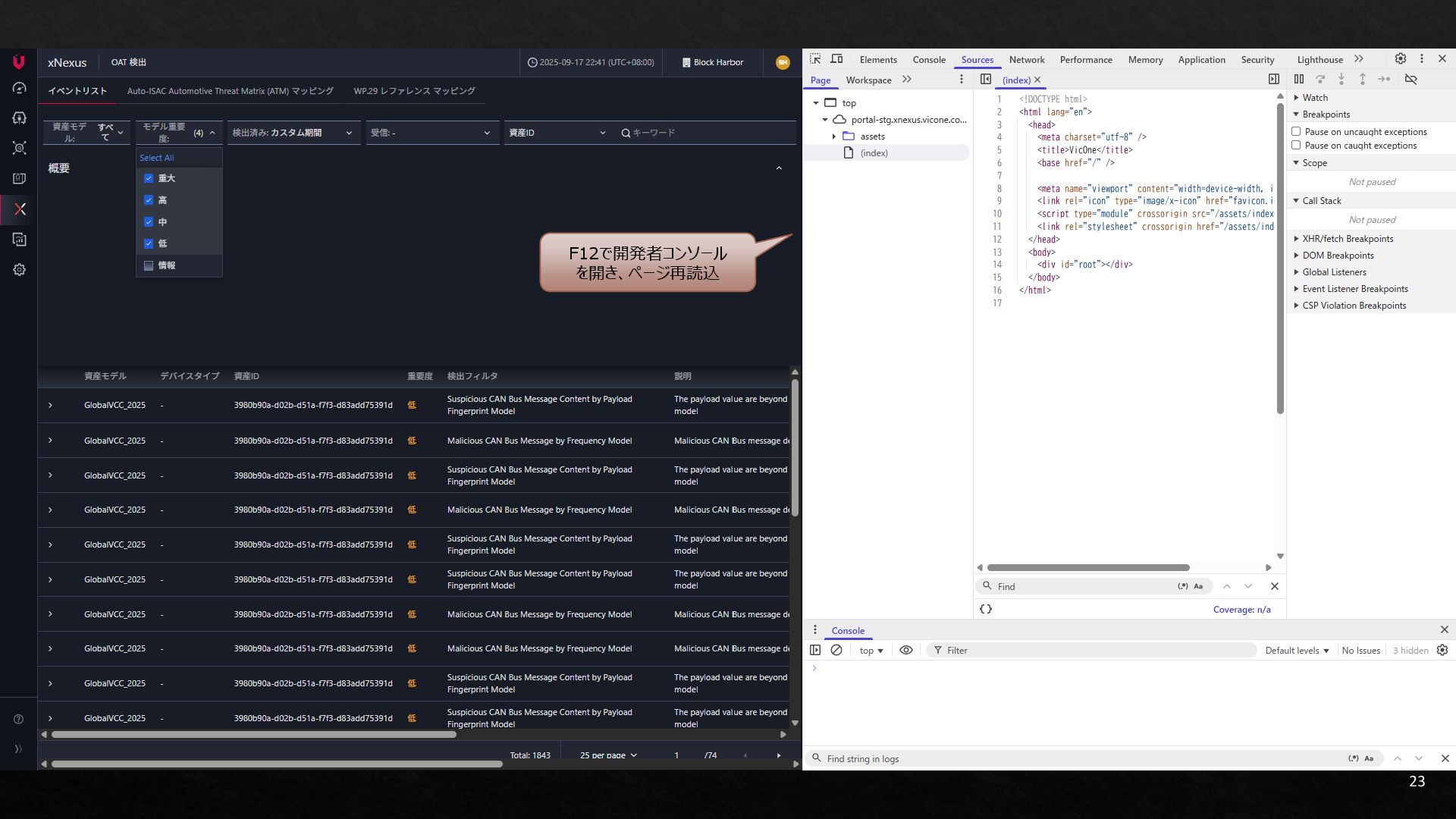Click the clear console icon
The width and height of the screenshot is (1456, 819).
836,651
